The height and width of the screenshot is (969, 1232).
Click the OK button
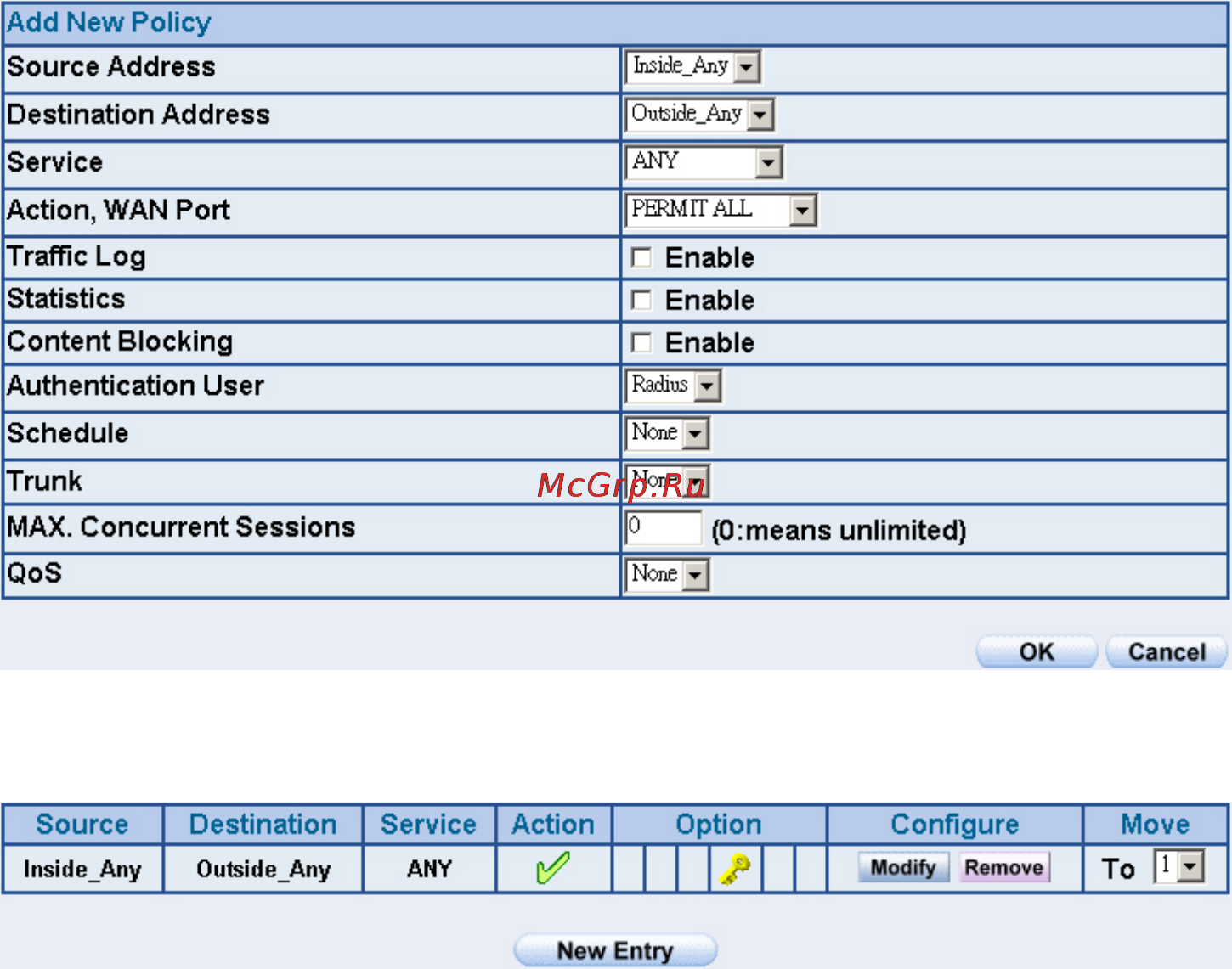click(x=1037, y=651)
